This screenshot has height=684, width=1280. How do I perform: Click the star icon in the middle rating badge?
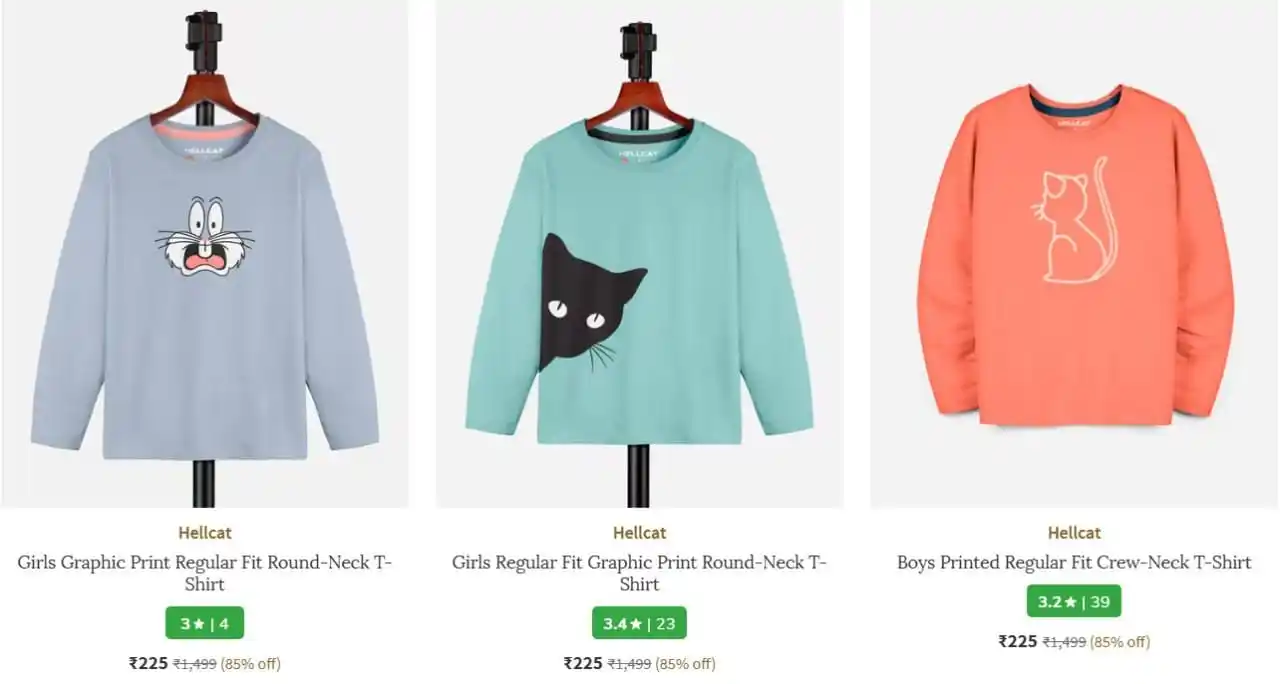pos(637,623)
